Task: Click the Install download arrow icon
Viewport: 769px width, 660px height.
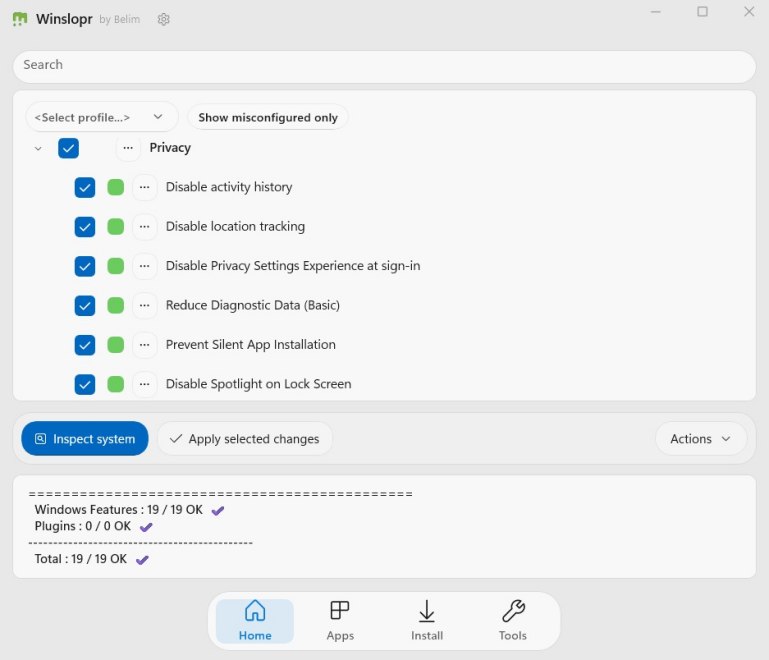Action: 427,611
